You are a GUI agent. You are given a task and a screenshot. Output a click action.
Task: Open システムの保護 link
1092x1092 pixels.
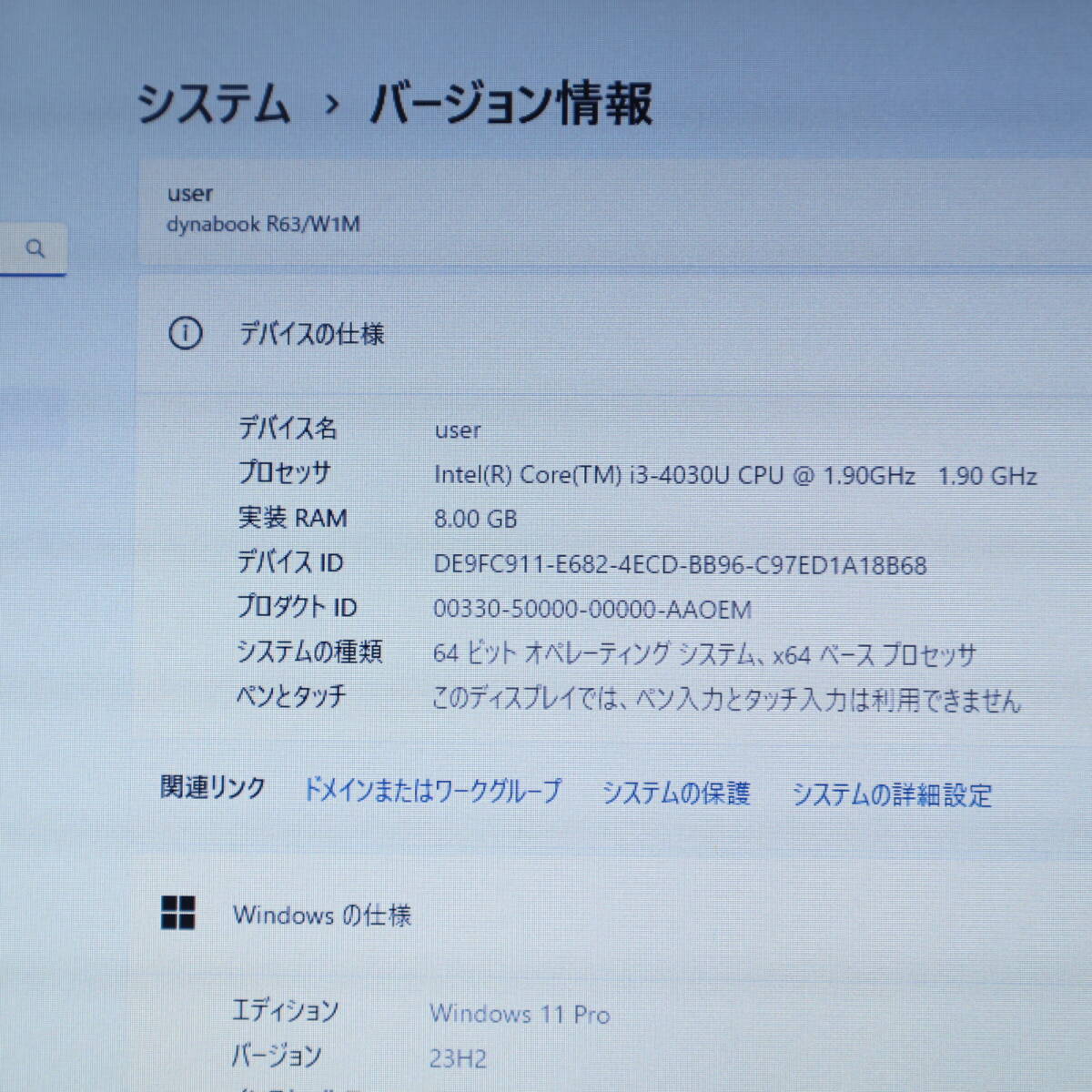pos(676,793)
